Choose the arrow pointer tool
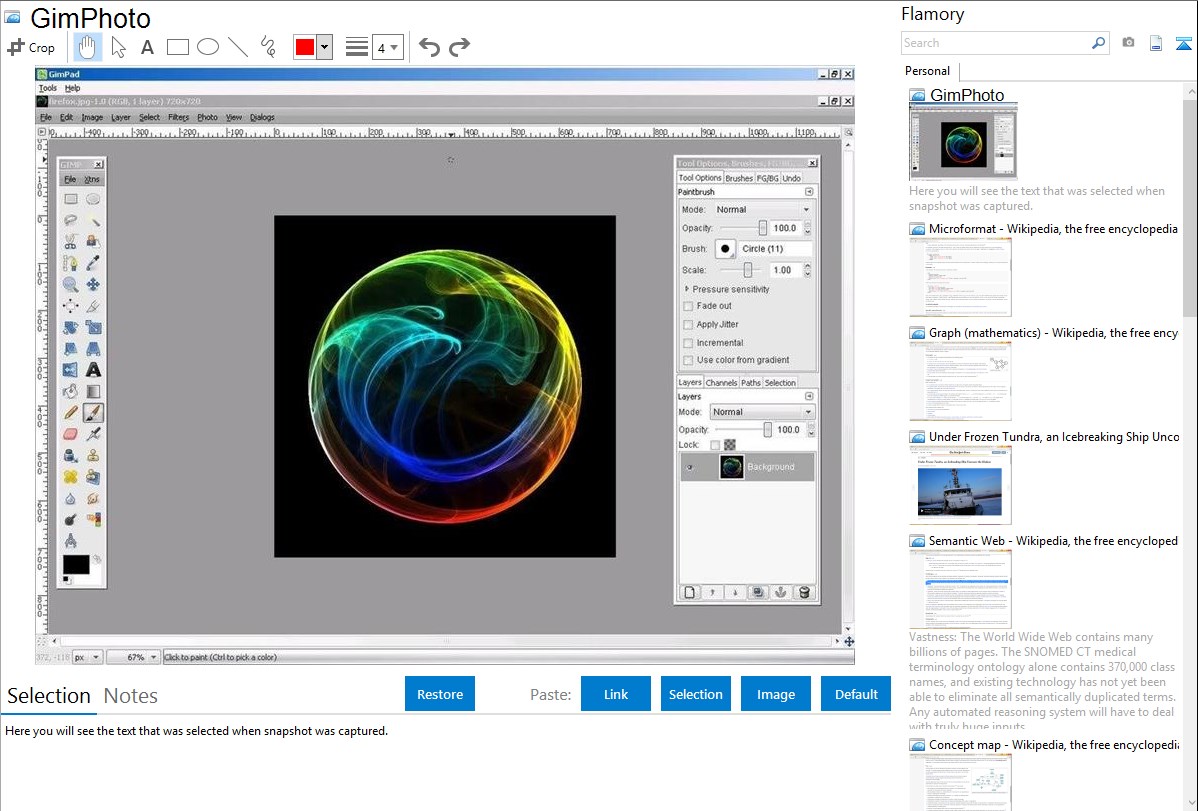Viewport: 1198px width, 811px height. [x=118, y=47]
